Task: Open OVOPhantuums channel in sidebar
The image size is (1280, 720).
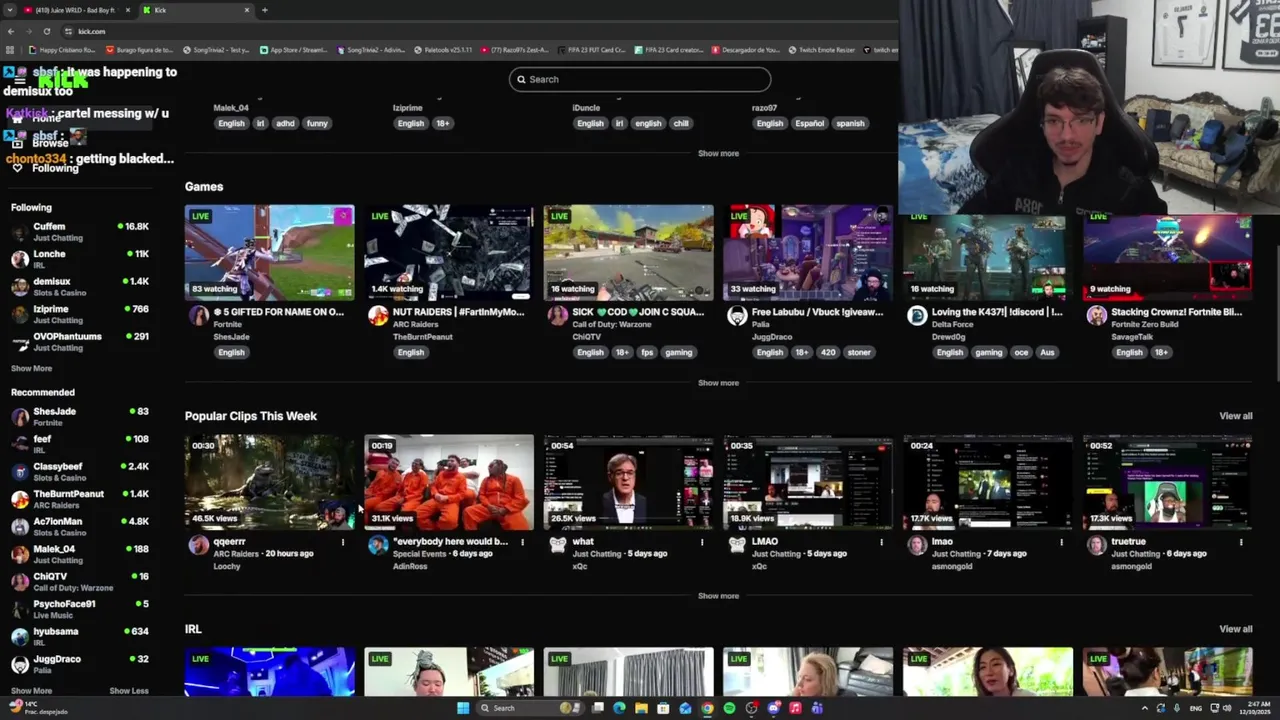Action: 80,342
